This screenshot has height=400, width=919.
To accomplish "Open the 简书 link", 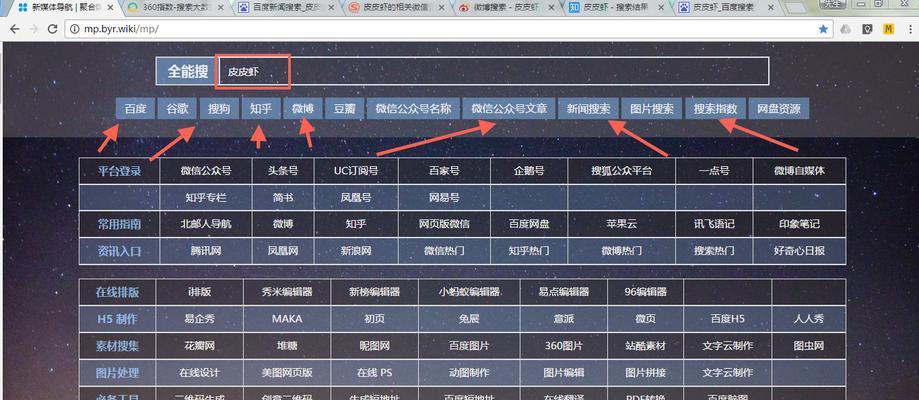I will pos(283,198).
